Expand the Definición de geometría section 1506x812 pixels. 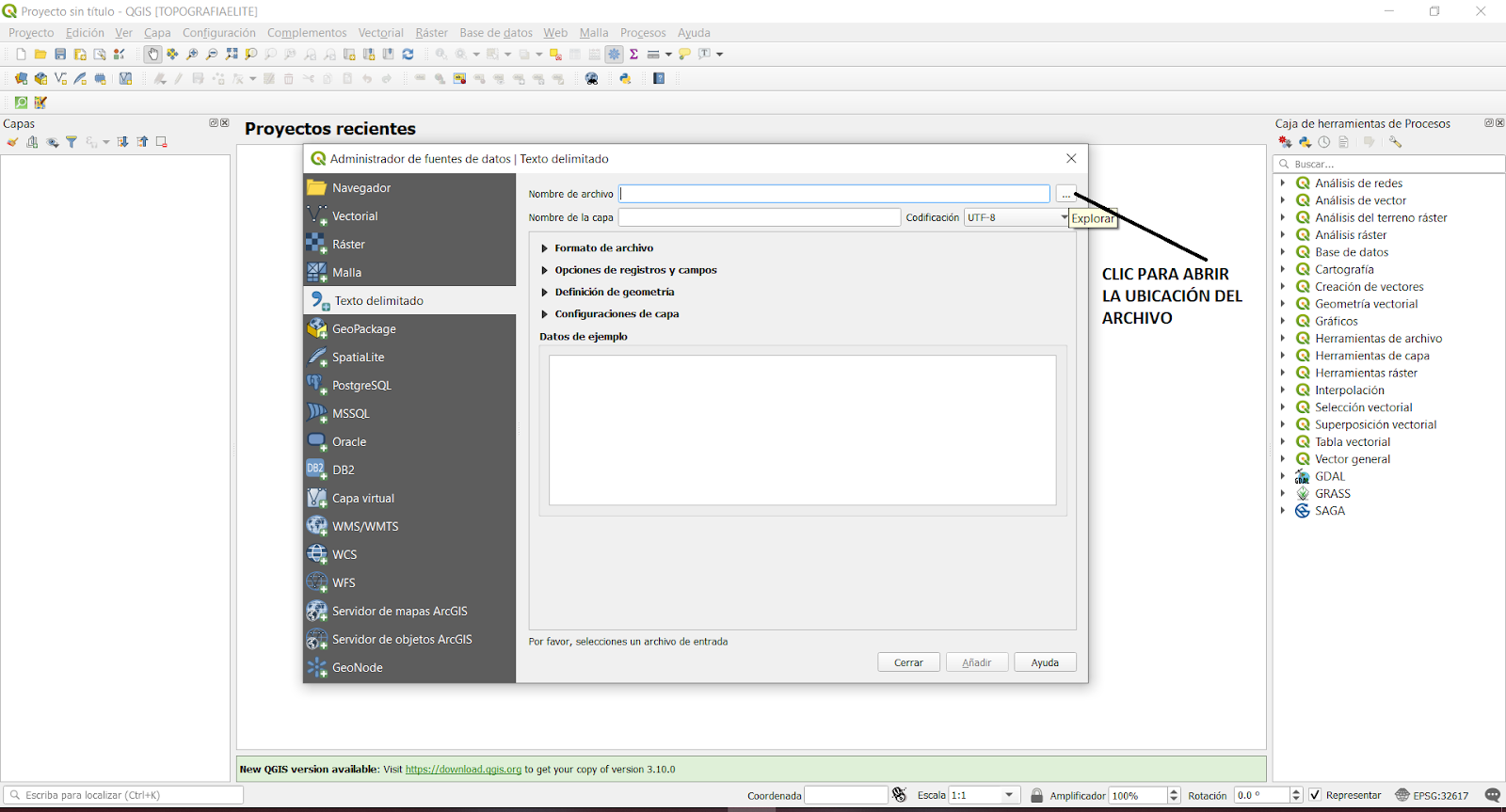coord(544,292)
